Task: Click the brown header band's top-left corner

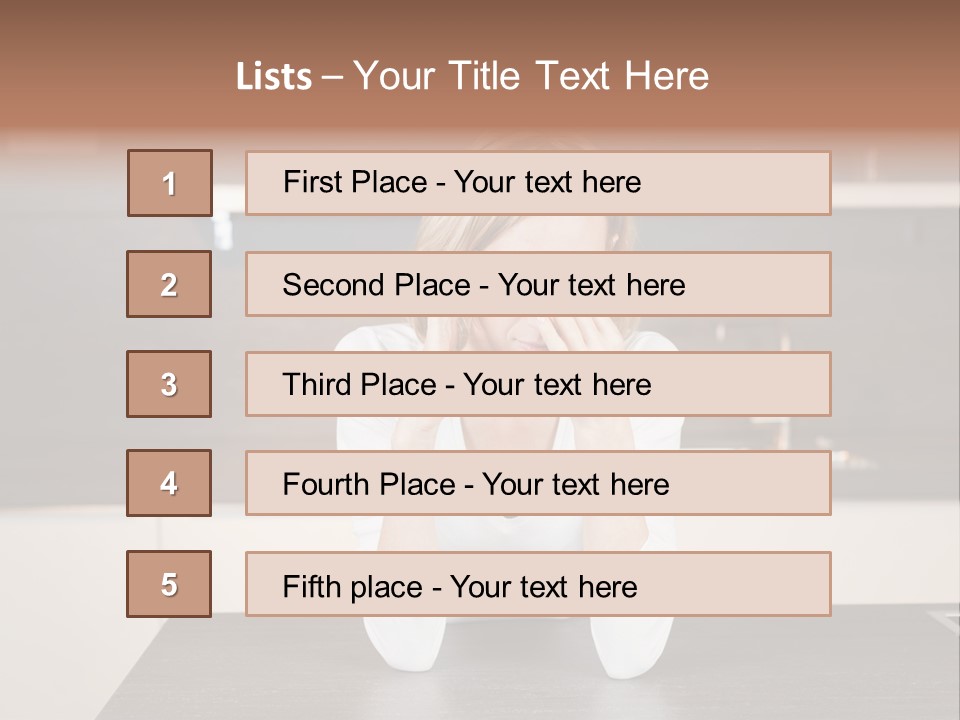Action: (8, 8)
